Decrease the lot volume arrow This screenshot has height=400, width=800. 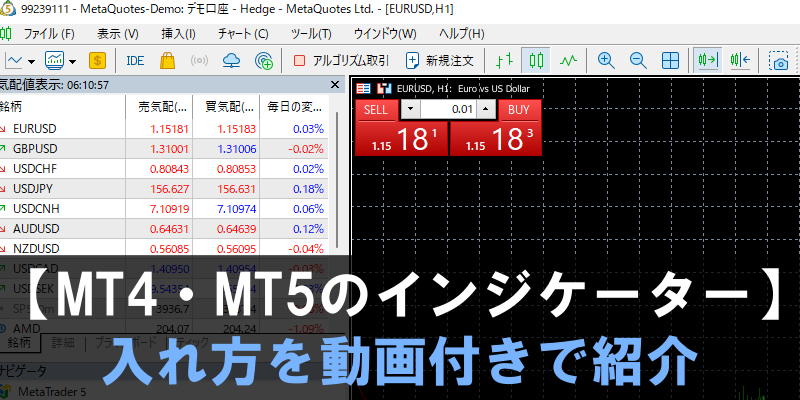(x=411, y=109)
